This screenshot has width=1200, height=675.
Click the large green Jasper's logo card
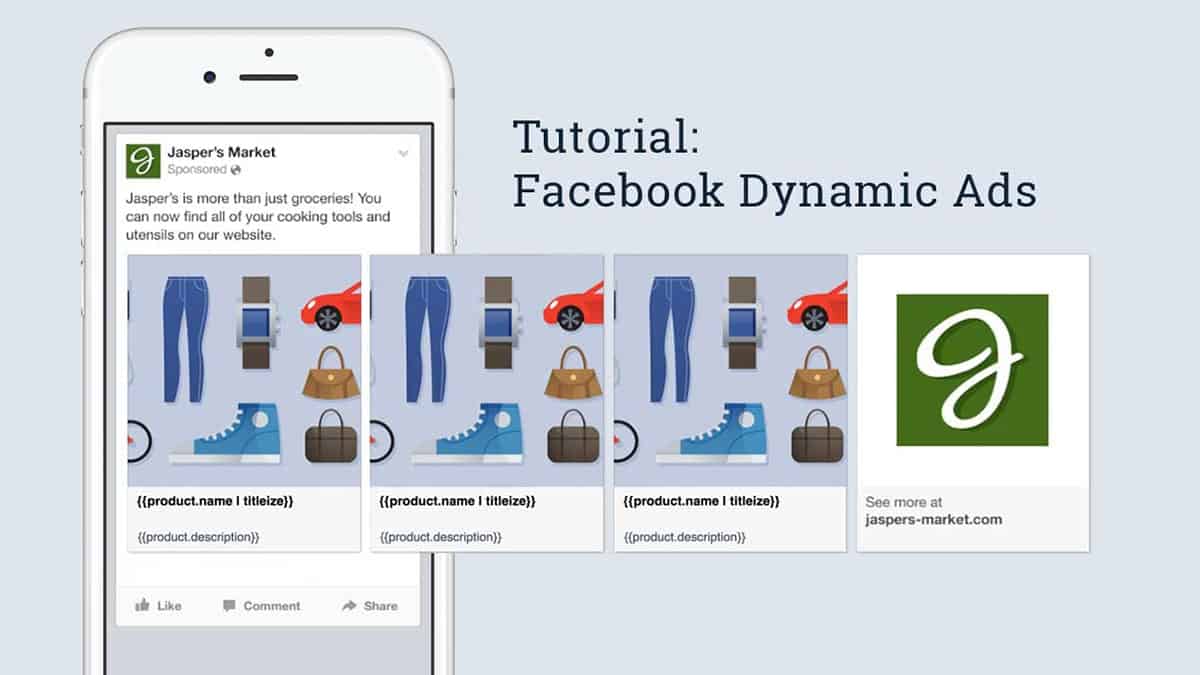pyautogui.click(x=972, y=370)
